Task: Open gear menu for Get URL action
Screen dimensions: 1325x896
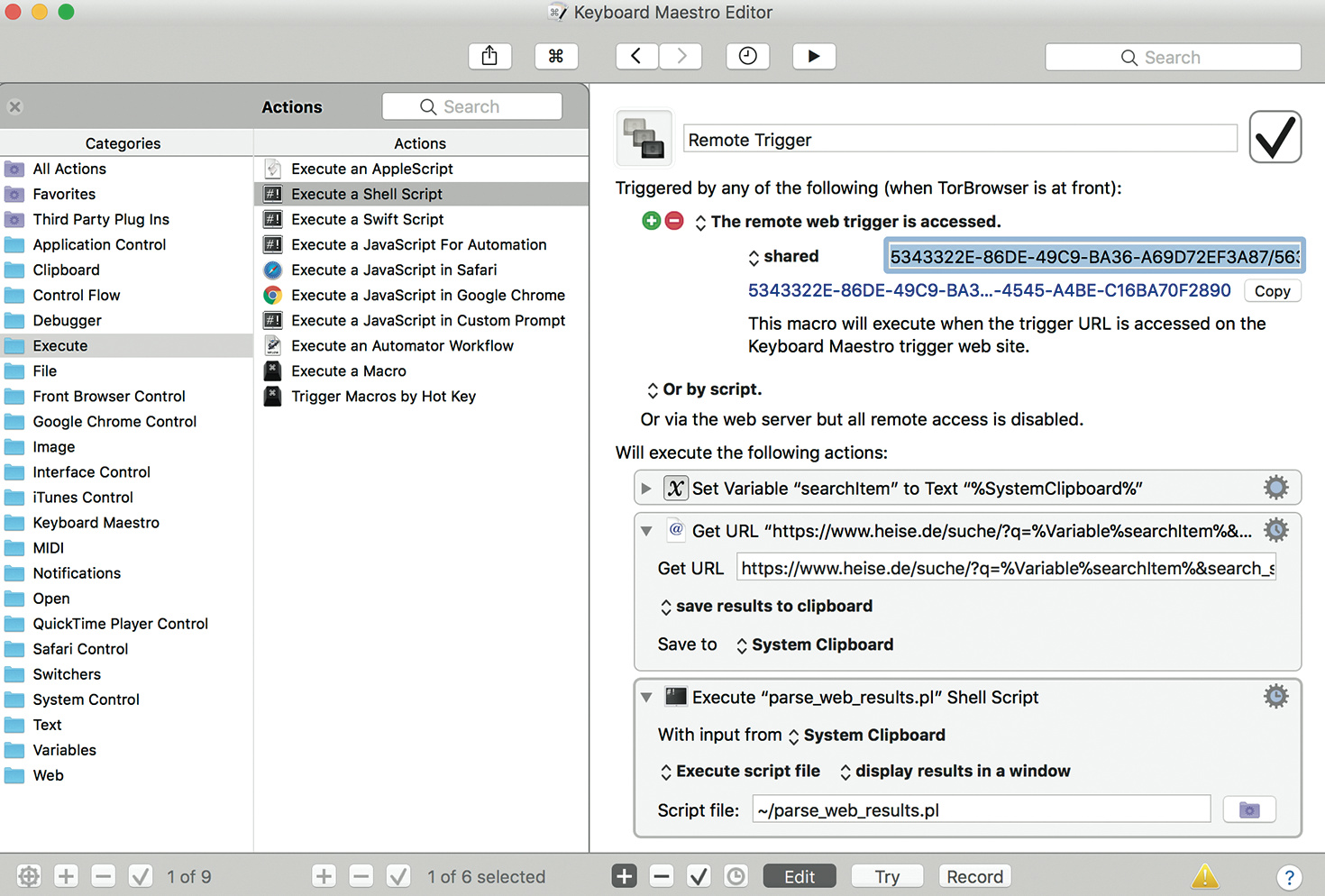Action: [1275, 530]
